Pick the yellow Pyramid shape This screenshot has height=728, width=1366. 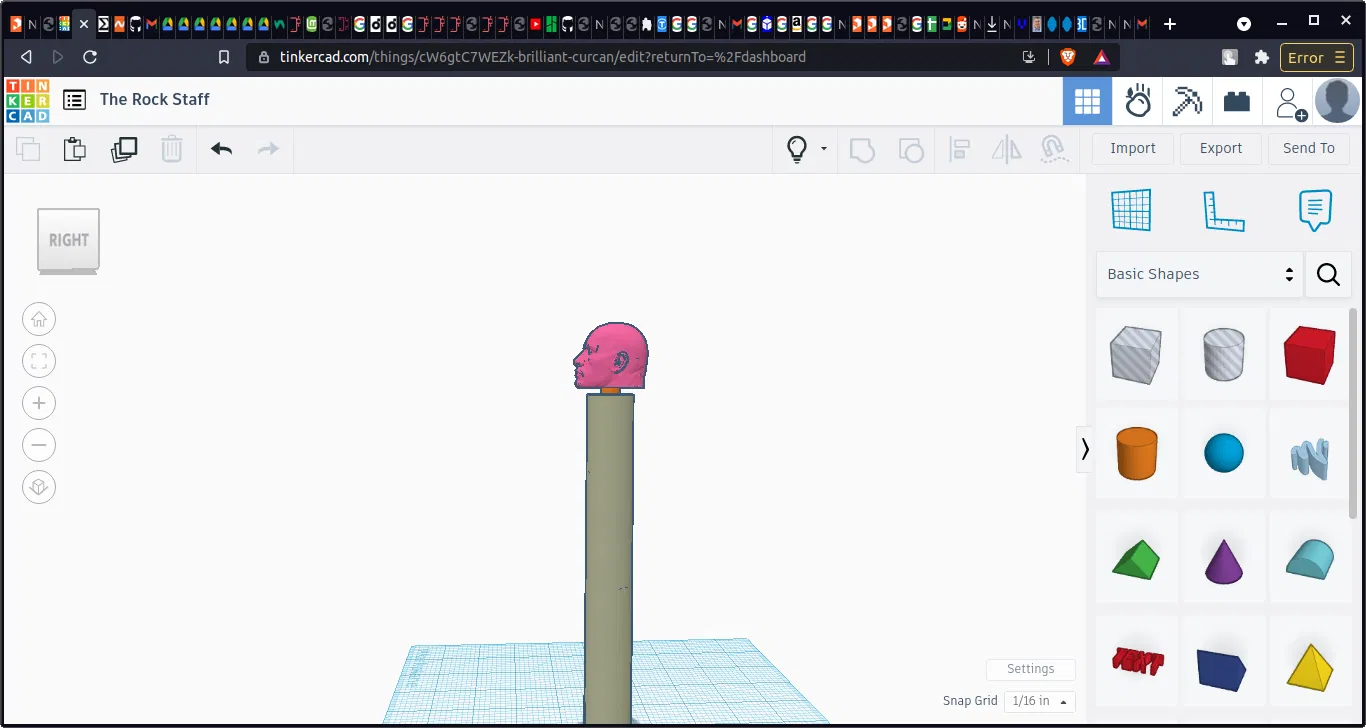click(x=1310, y=665)
